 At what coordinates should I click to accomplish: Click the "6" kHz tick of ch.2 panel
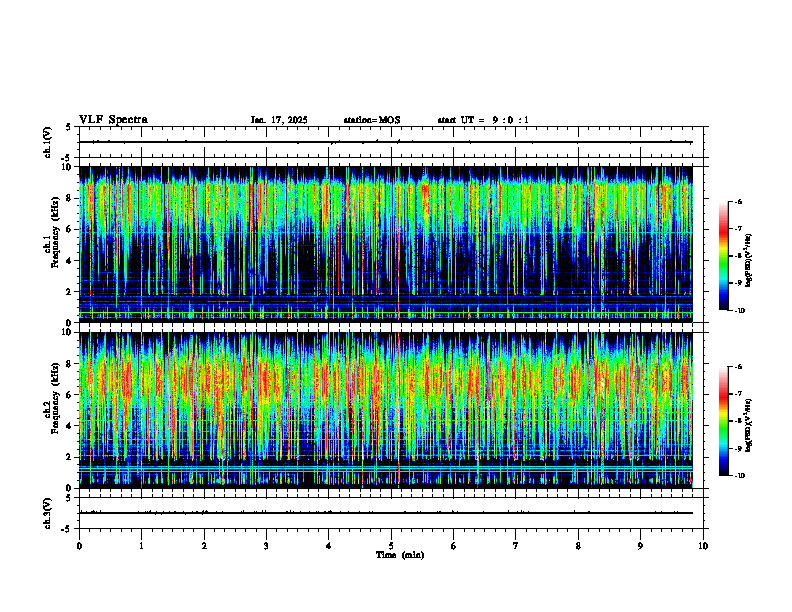click(70, 395)
